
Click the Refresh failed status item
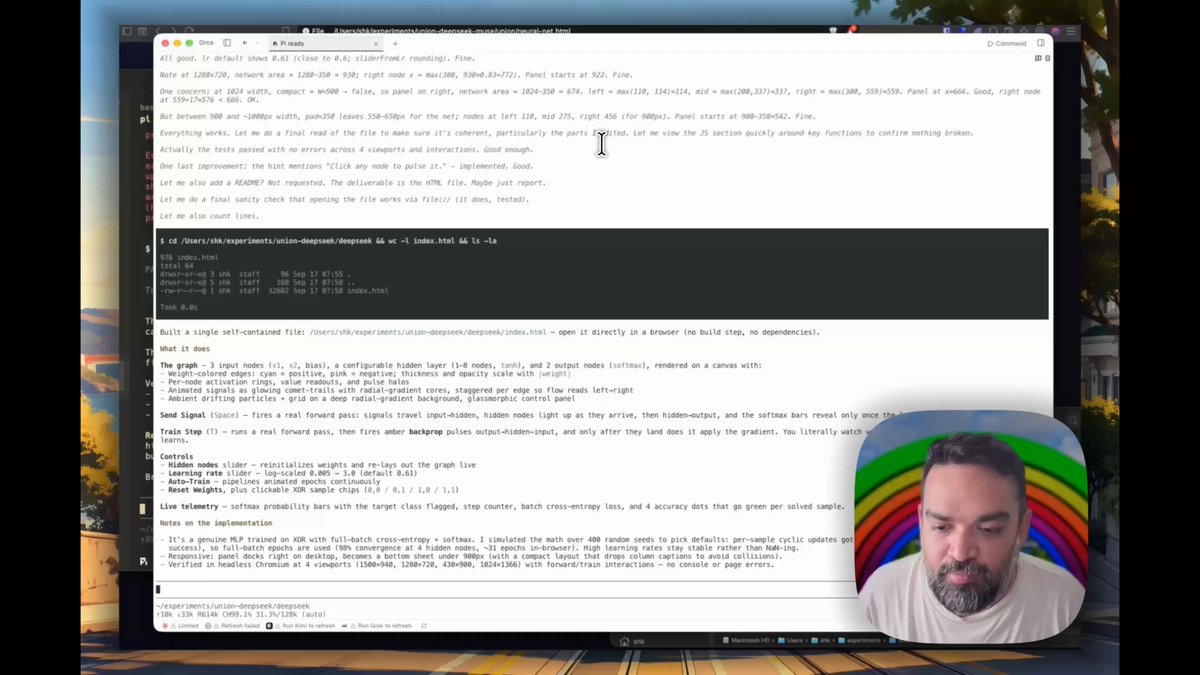click(233, 625)
